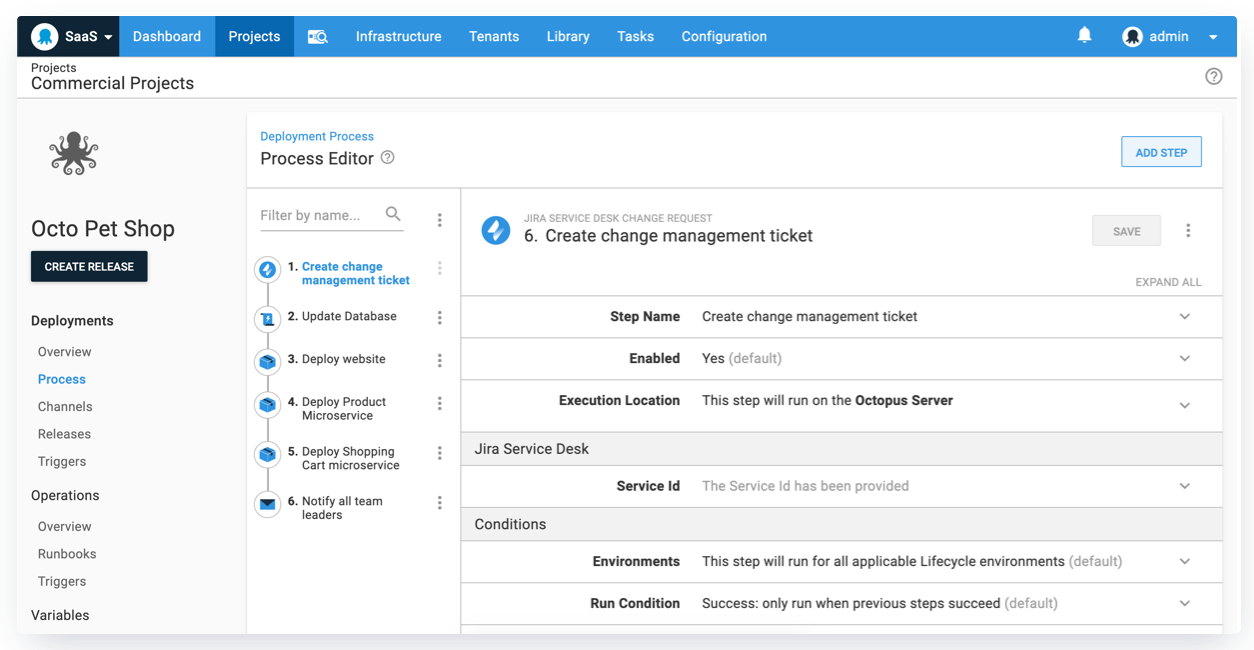Expand the Run Condition section
The width and height of the screenshot is (1254, 650).
coord(1185,604)
